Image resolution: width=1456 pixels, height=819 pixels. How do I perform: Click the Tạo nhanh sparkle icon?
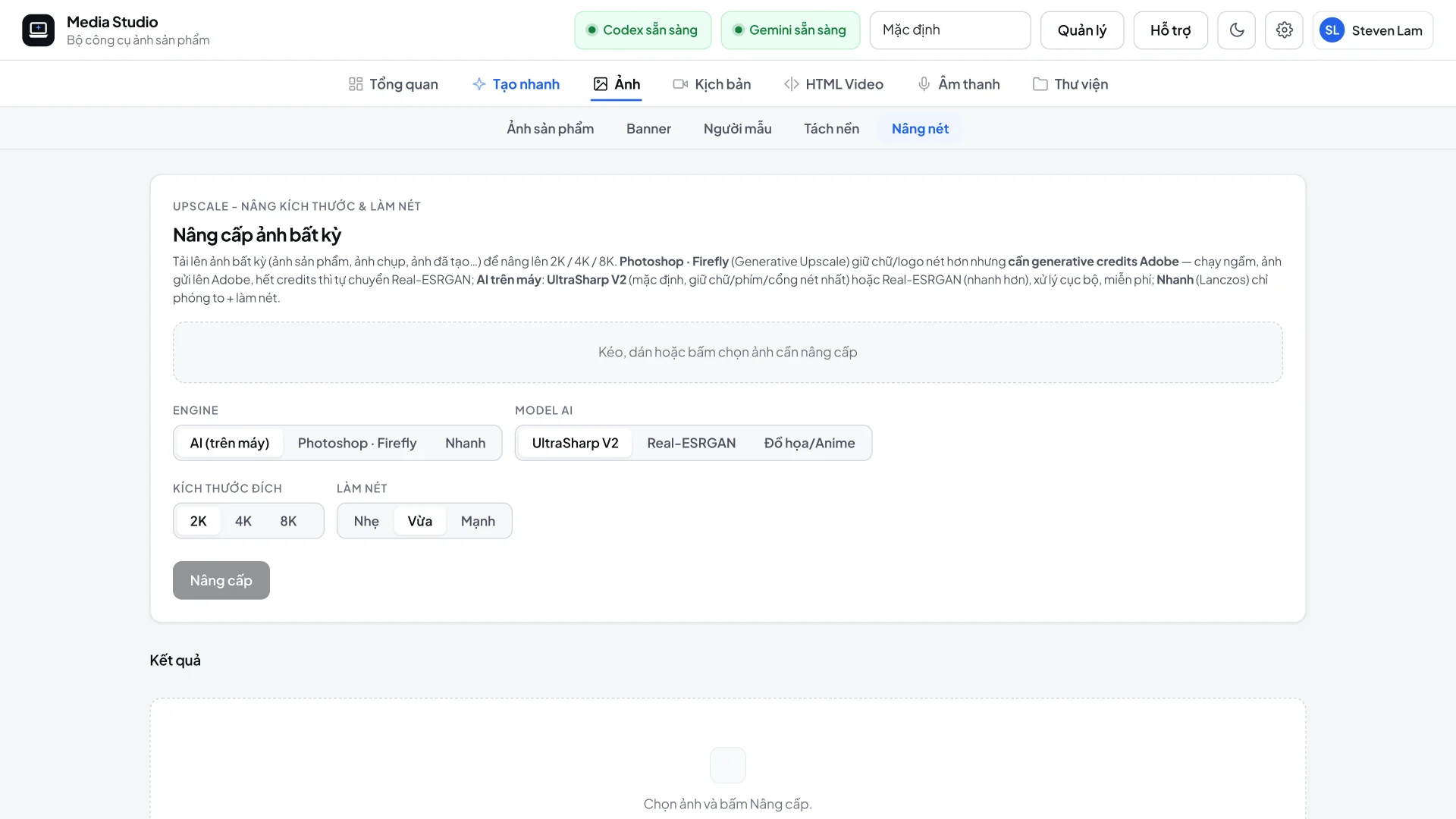(479, 84)
